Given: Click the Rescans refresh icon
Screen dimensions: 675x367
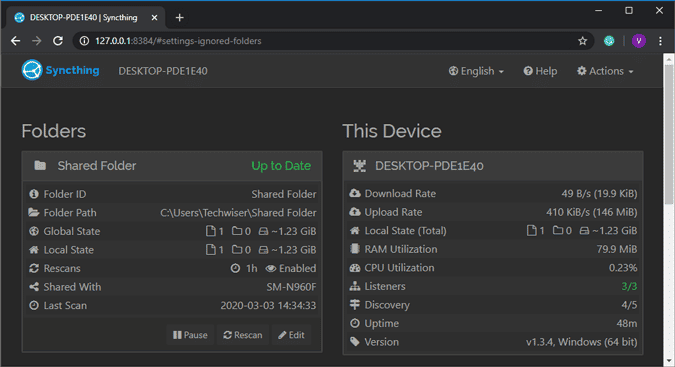Looking at the screenshot, I should [x=34, y=268].
